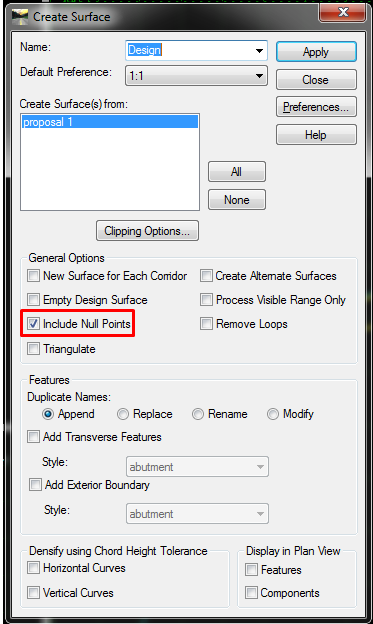Click the Apply button
This screenshot has height=624, width=373.
point(316,52)
